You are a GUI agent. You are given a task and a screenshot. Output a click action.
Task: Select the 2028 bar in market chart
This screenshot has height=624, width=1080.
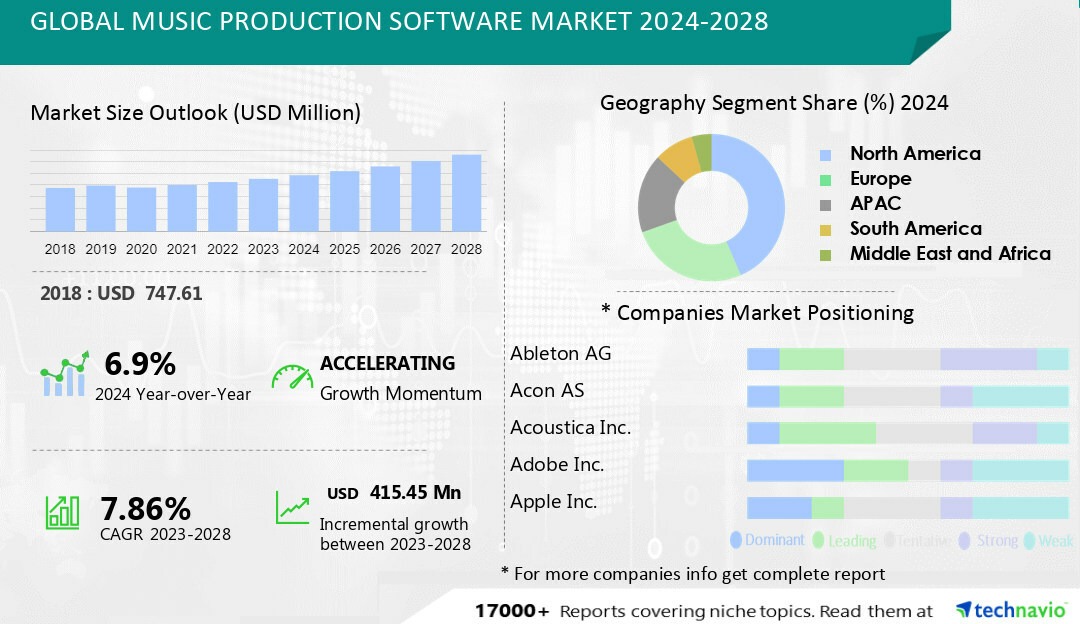466,193
